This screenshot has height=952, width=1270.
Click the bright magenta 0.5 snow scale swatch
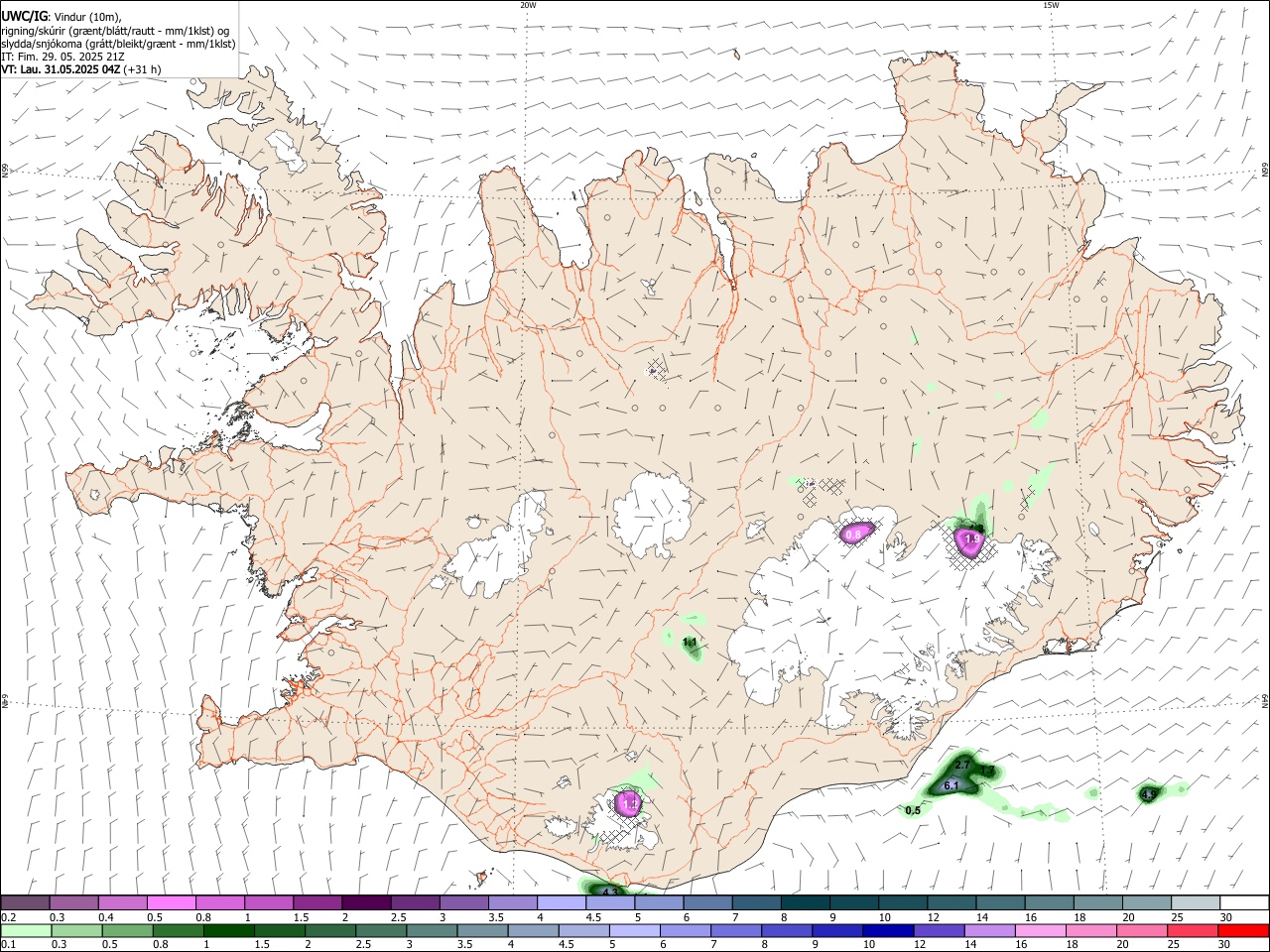point(172,902)
